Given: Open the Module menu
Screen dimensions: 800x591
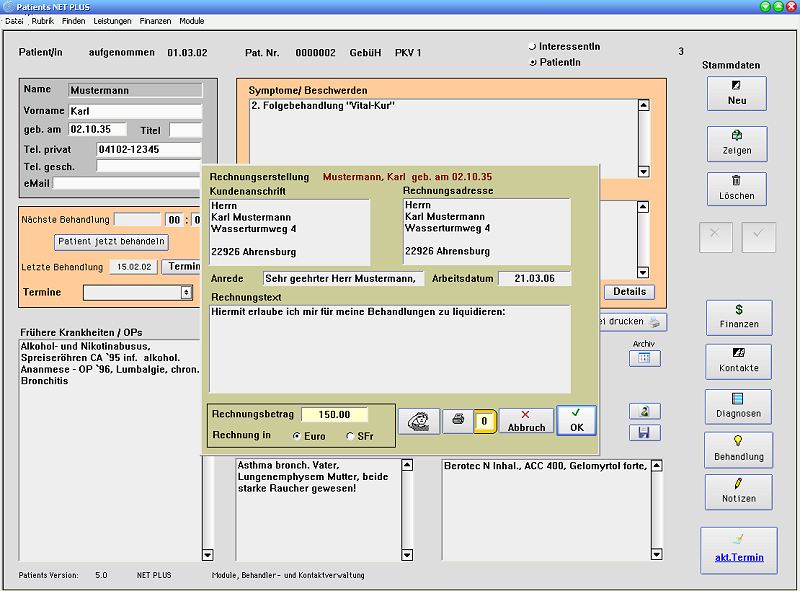Looking at the screenshot, I should coord(191,21).
